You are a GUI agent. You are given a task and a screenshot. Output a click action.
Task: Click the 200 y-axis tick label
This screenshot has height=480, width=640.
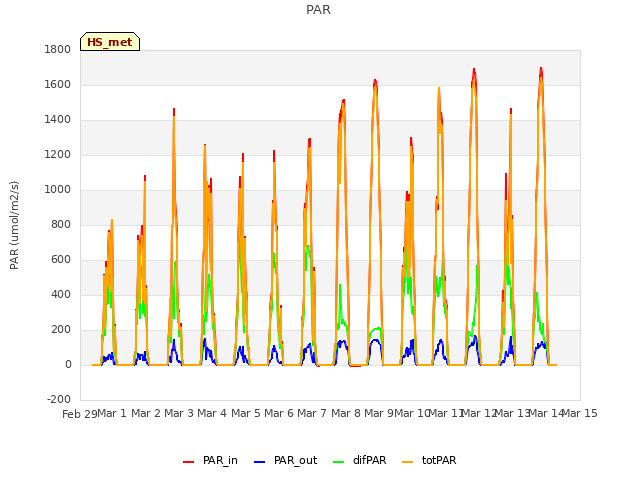(61, 329)
